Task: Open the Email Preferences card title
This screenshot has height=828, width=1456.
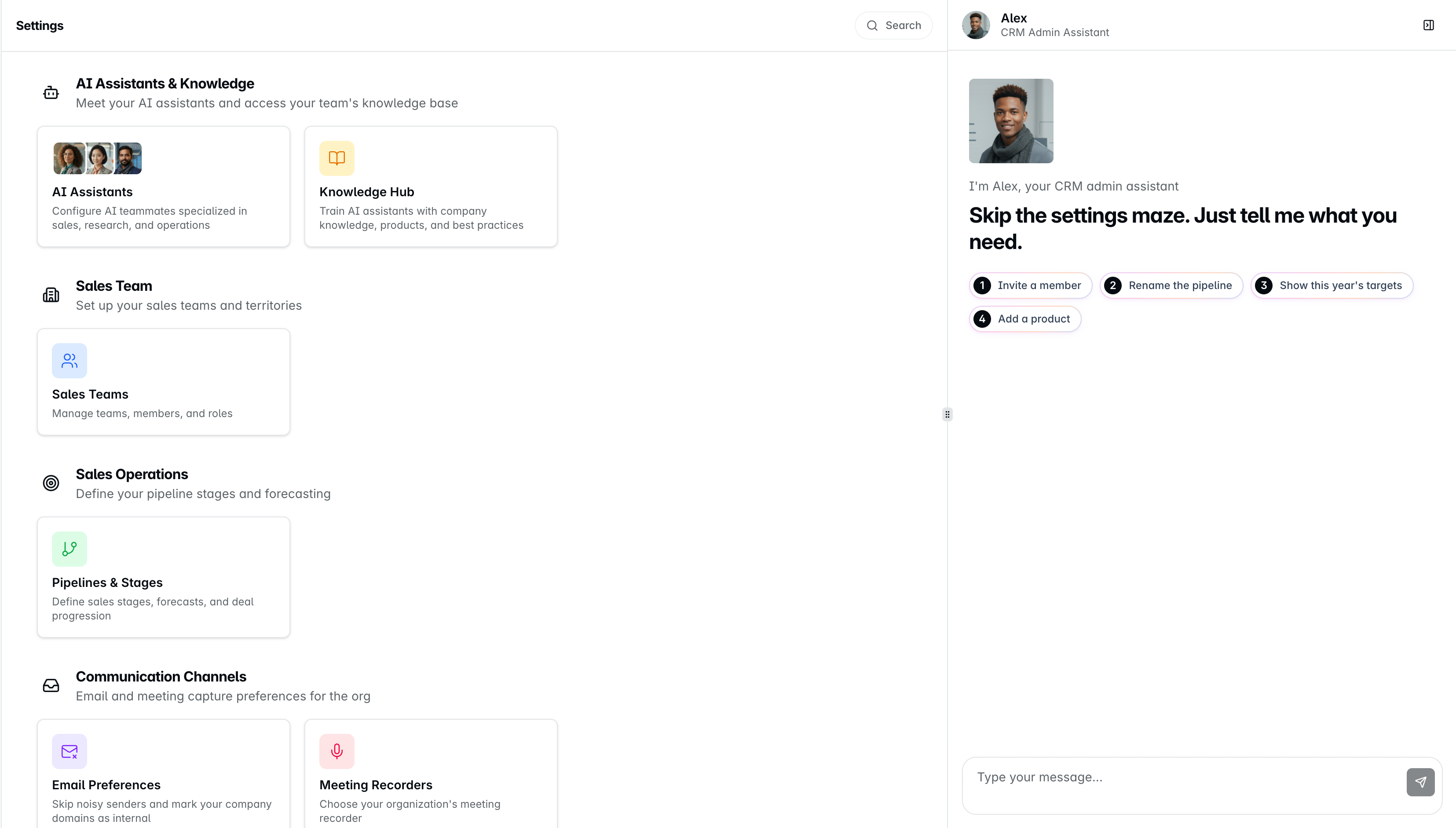Action: 106,785
